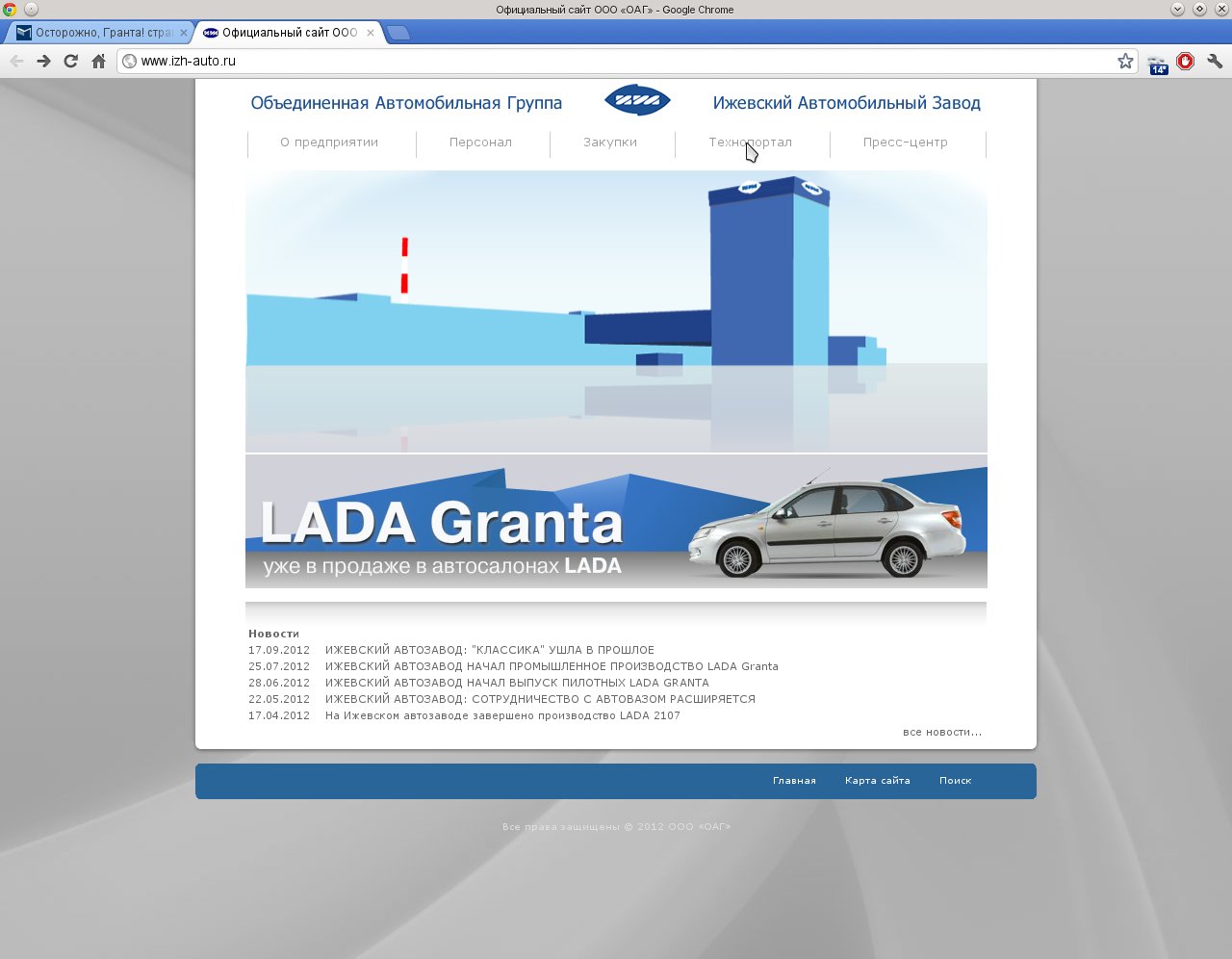Open news about LADA 2107 production ending
The height and width of the screenshot is (959, 1232).
coord(502,715)
